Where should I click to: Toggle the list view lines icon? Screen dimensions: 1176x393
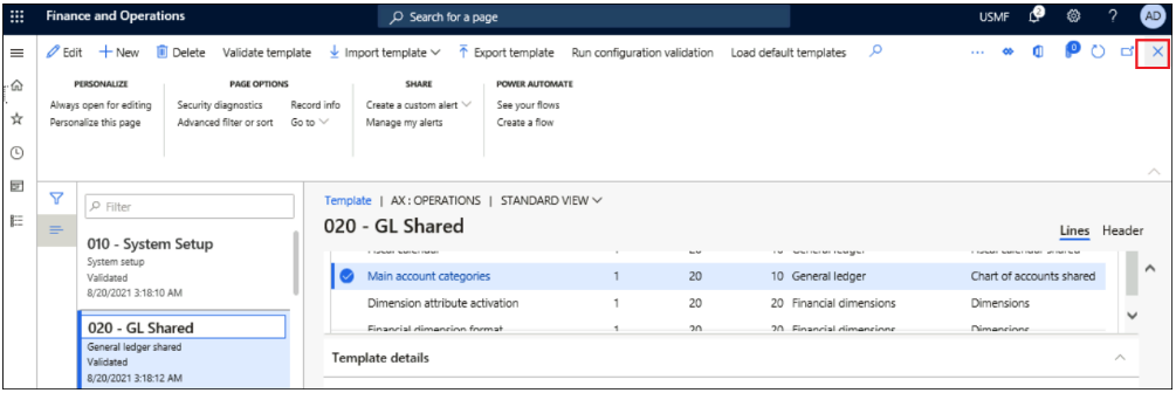coord(56,230)
